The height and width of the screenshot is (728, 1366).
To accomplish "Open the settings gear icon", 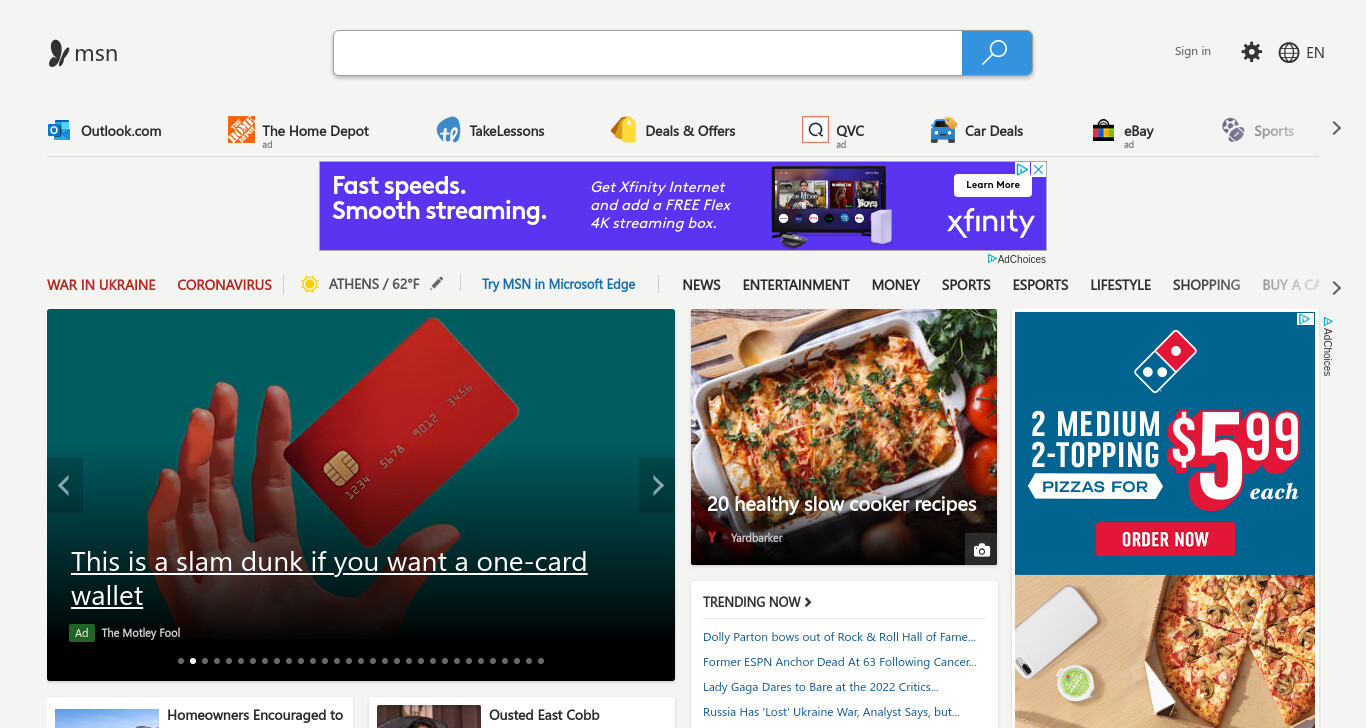I will [x=1251, y=52].
